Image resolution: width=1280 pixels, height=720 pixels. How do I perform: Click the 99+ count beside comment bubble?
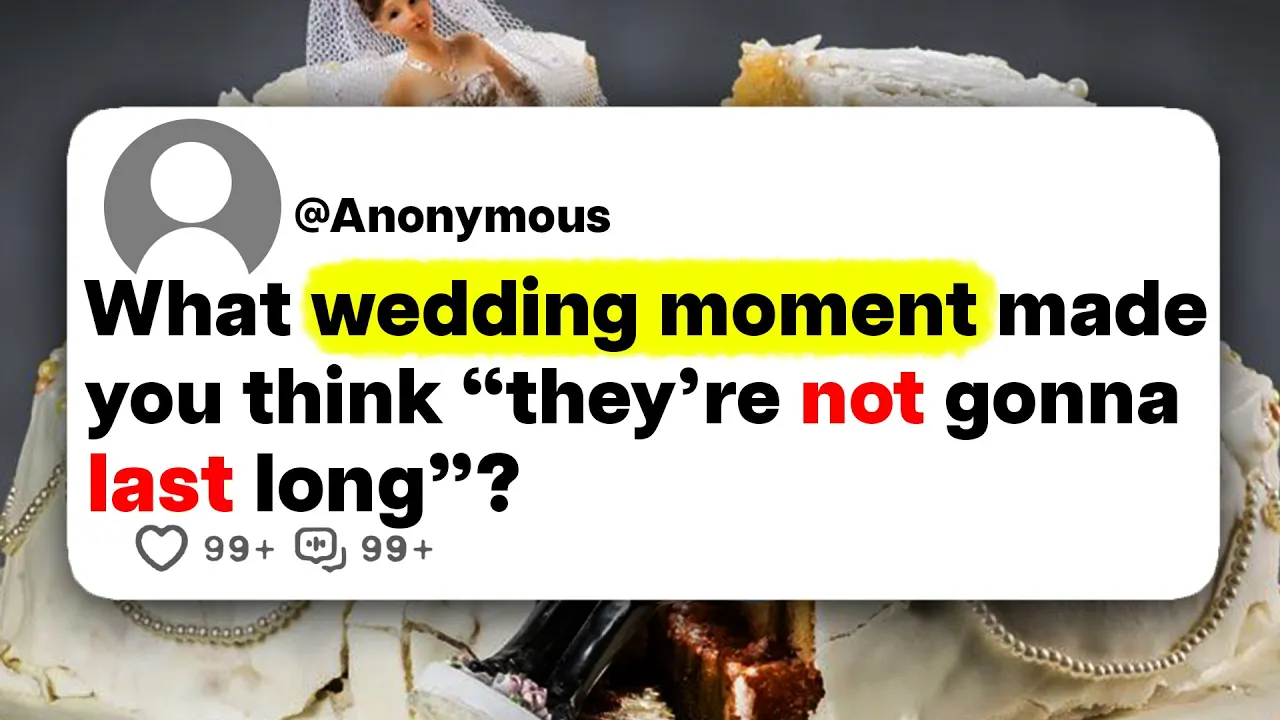click(x=397, y=550)
